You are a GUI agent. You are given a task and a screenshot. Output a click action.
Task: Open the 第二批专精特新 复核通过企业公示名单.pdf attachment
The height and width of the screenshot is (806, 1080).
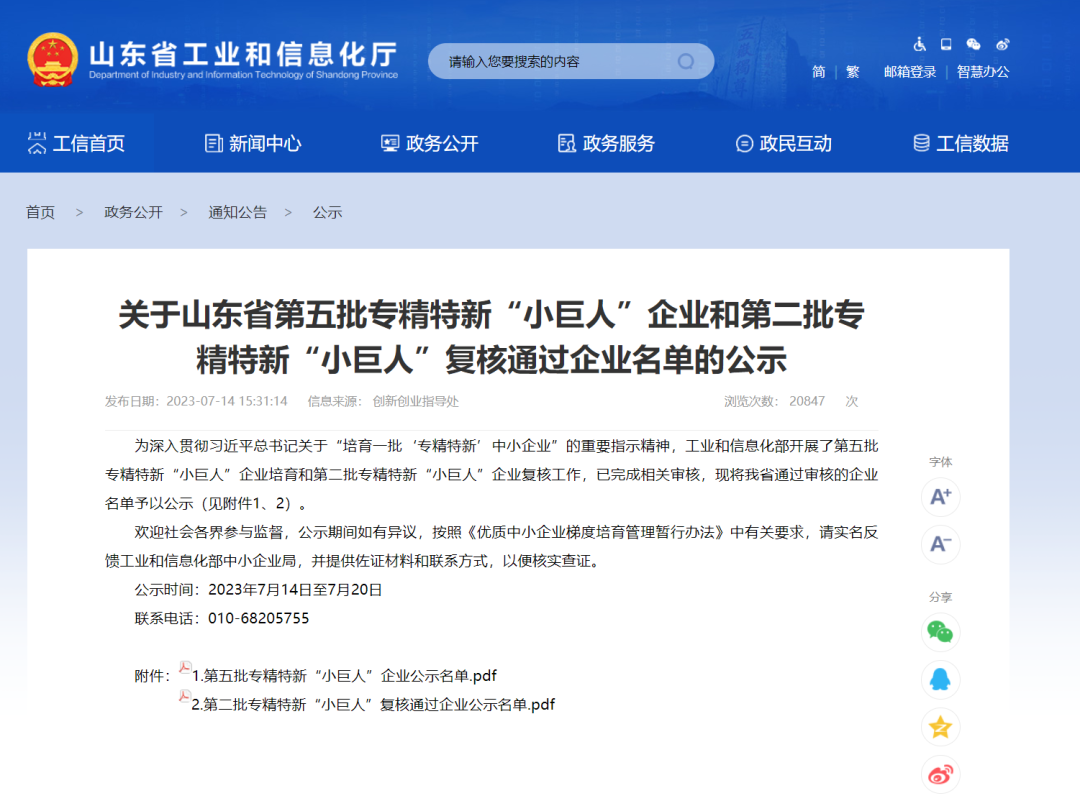[x=372, y=705]
